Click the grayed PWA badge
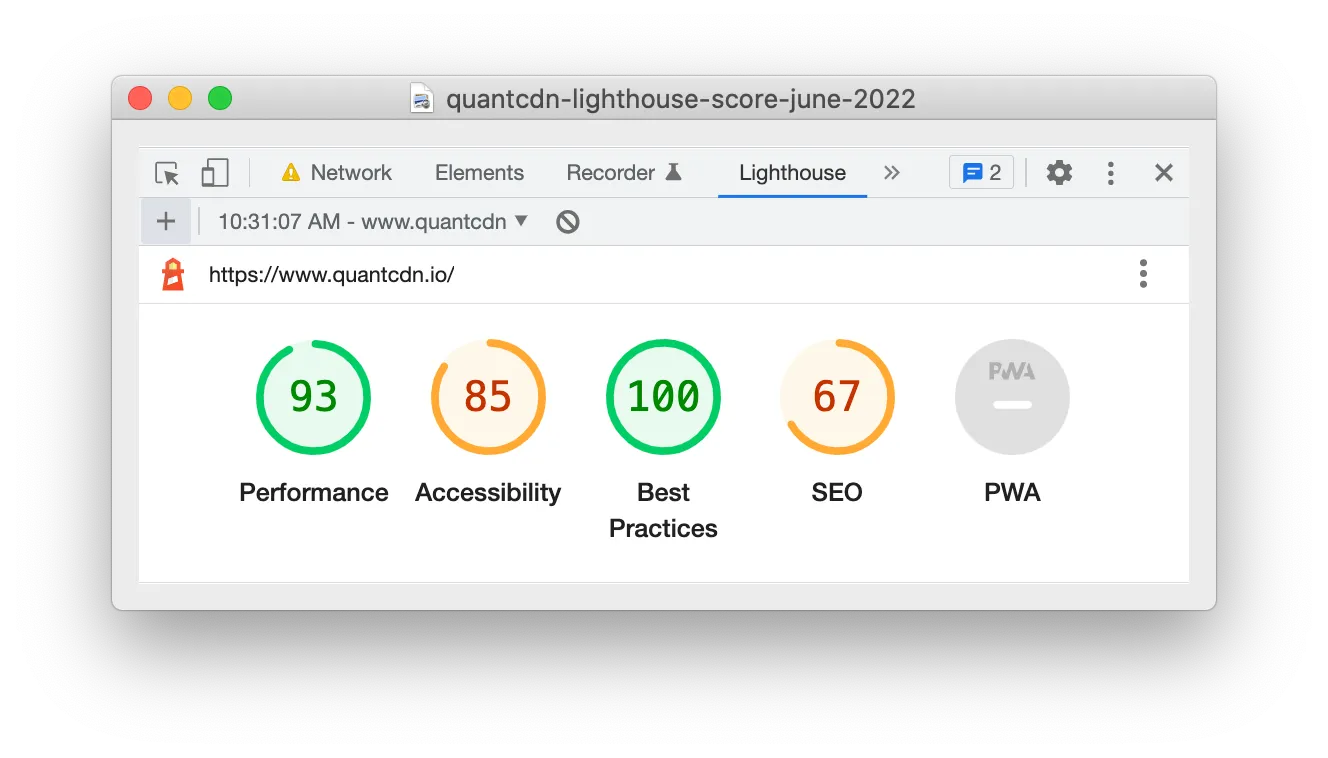1328x758 pixels. click(1012, 396)
